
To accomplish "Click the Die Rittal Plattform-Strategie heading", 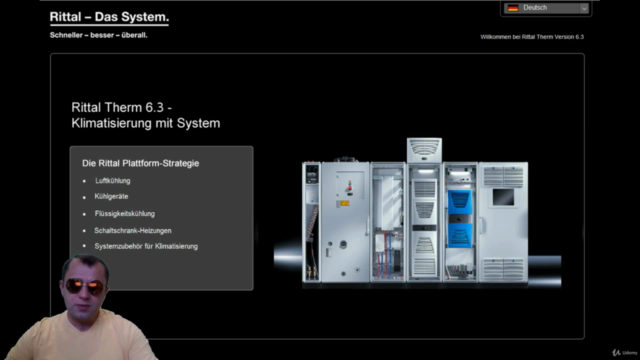I will point(140,163).
